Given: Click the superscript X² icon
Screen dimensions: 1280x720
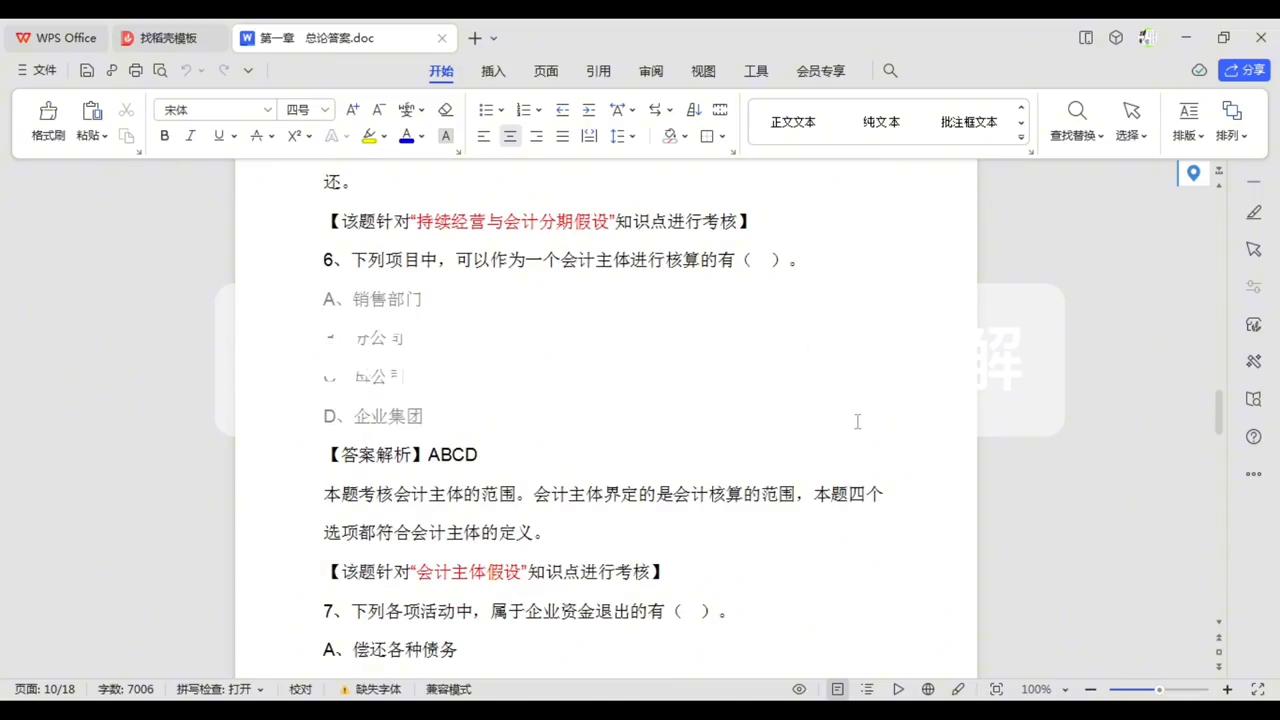Looking at the screenshot, I should [293, 136].
